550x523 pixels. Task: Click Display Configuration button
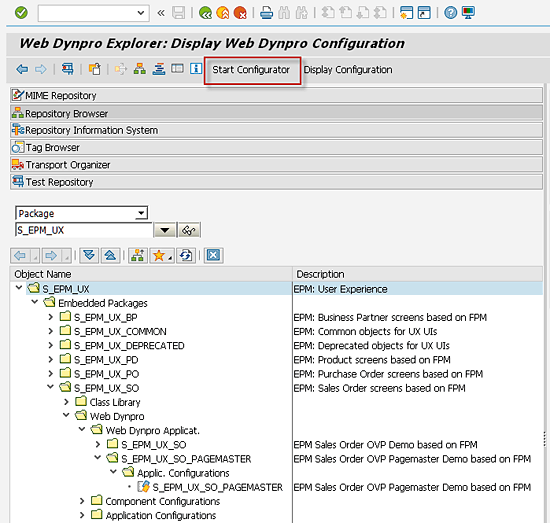348,70
